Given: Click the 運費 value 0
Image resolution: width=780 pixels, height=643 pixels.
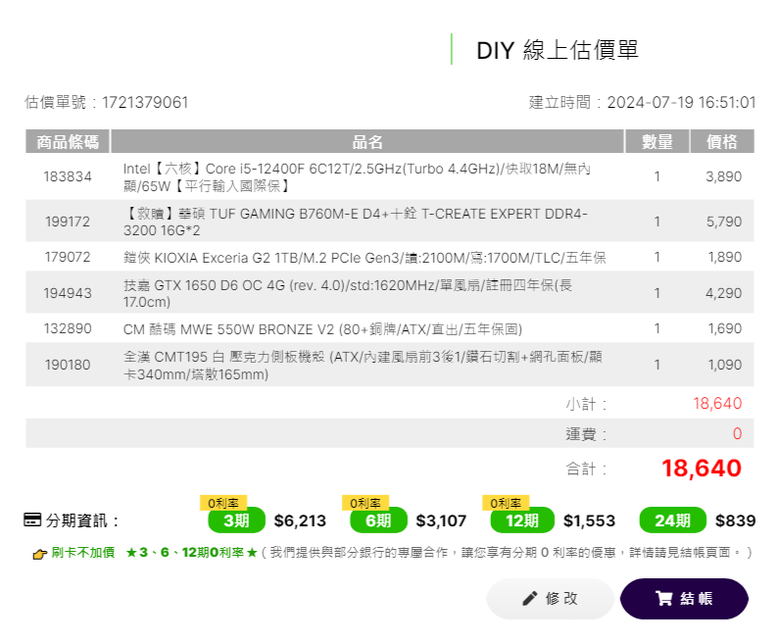Looking at the screenshot, I should pyautogui.click(x=737, y=433).
